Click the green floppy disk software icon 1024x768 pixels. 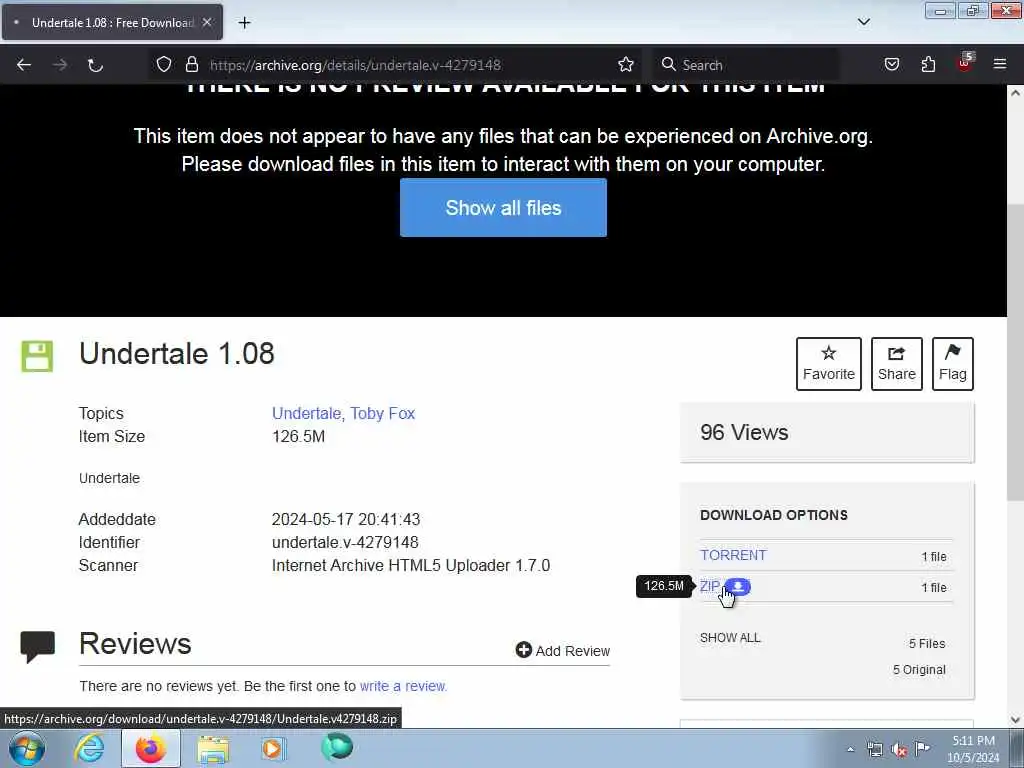pyautogui.click(x=37, y=357)
